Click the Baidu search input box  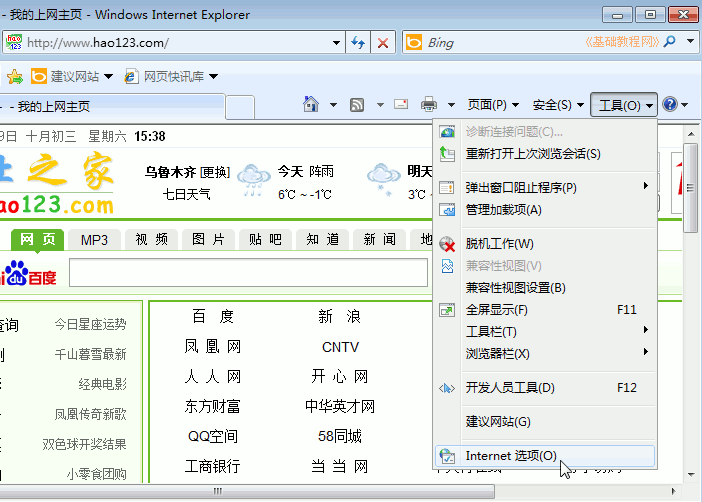pos(248,272)
